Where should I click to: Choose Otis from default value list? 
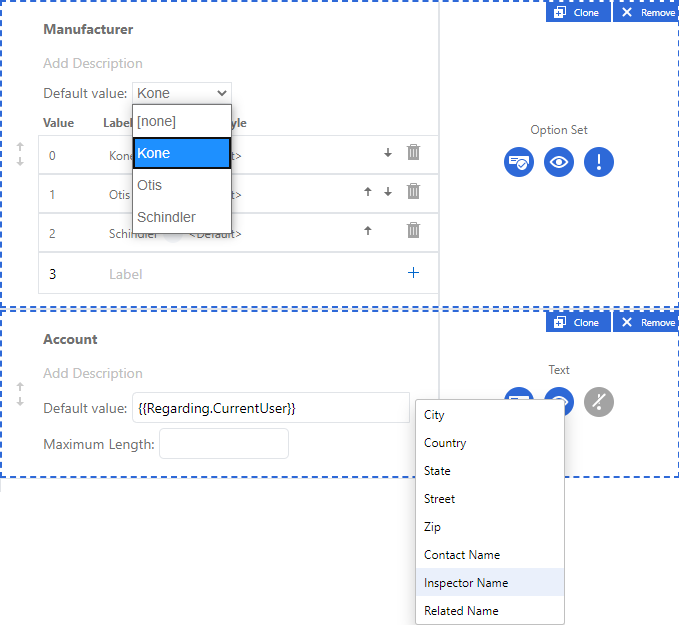(x=182, y=185)
